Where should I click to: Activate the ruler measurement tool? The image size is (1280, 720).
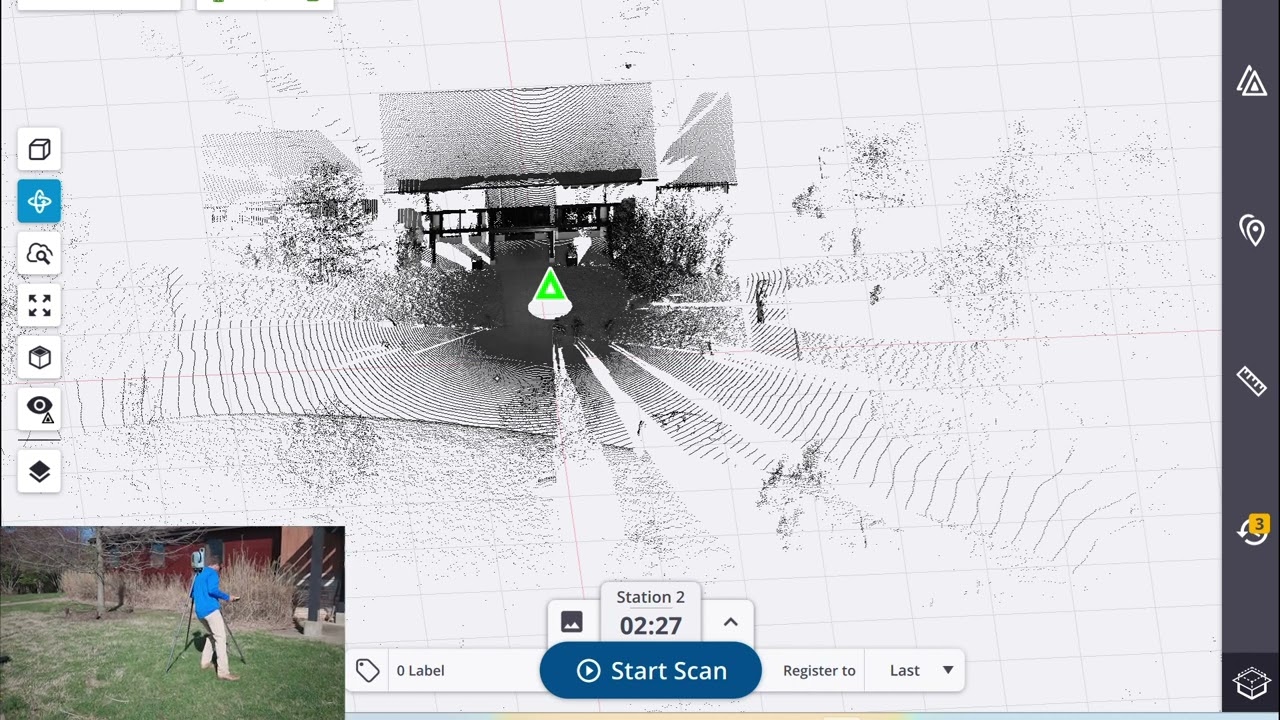click(x=1251, y=380)
